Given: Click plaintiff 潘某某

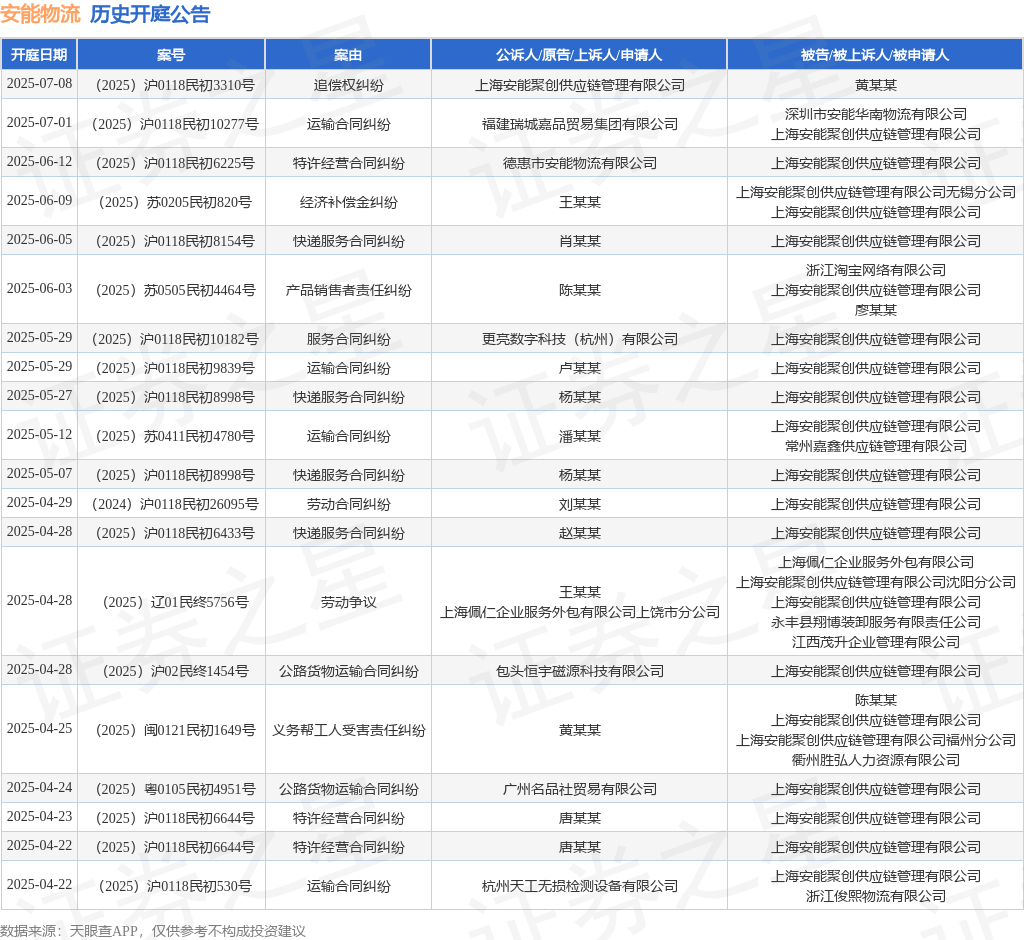Looking at the screenshot, I should (580, 436).
